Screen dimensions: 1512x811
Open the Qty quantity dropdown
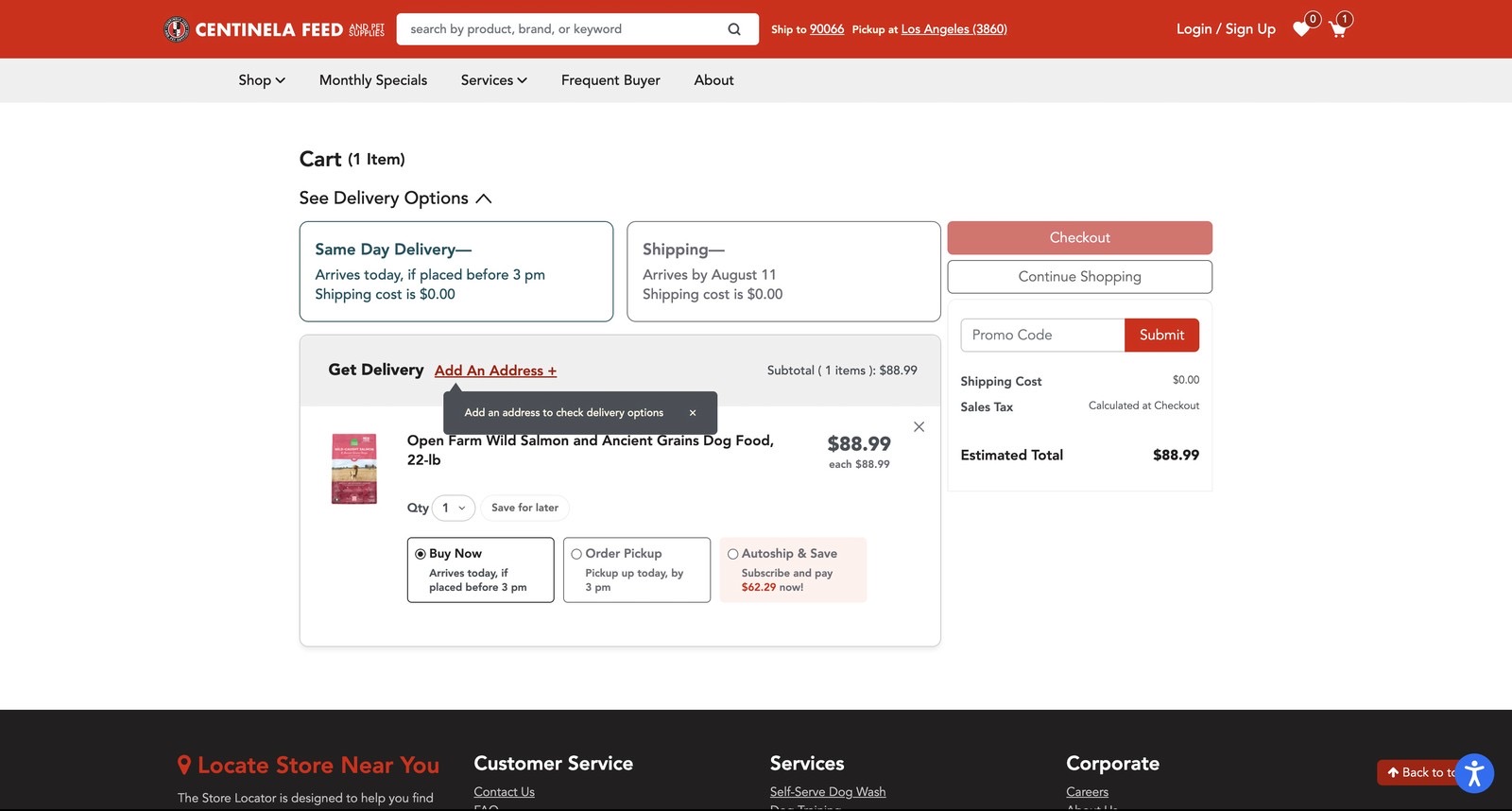point(454,508)
